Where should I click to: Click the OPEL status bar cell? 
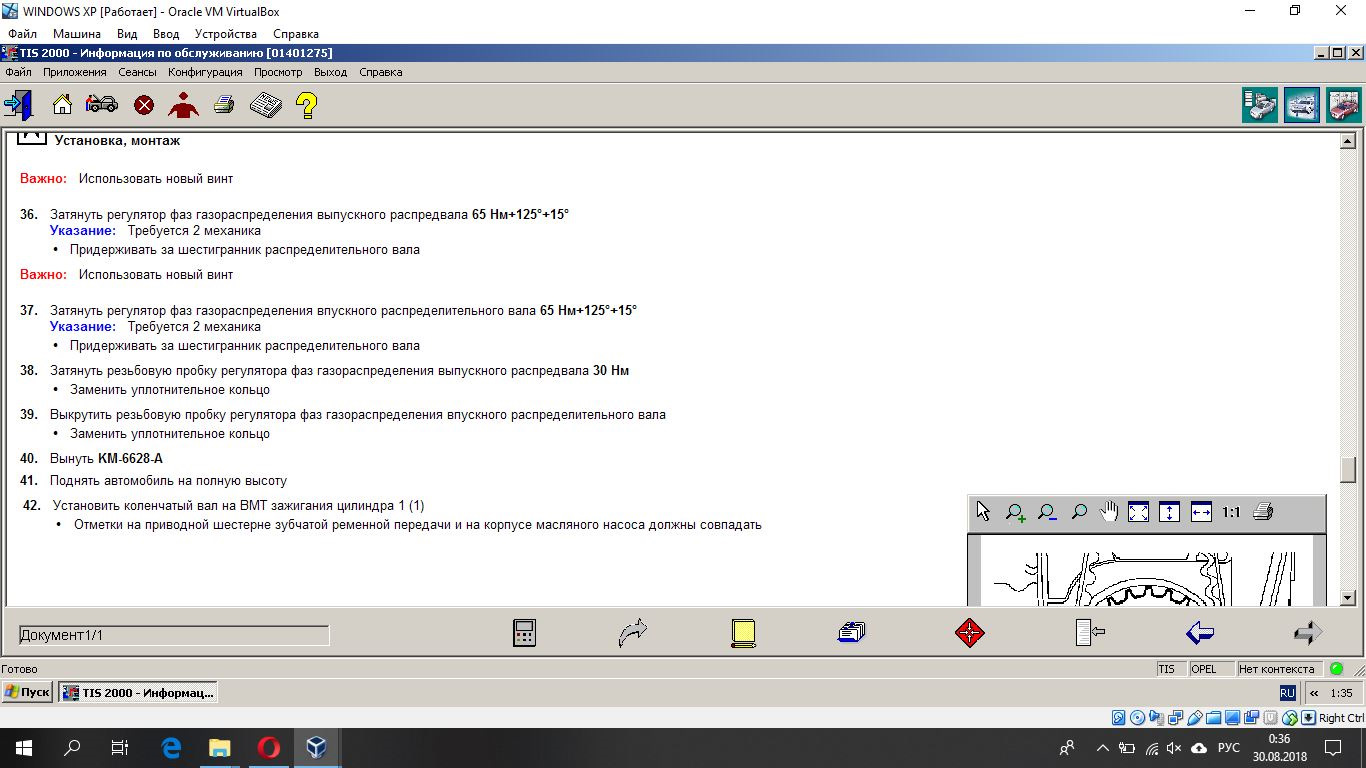[1211, 669]
